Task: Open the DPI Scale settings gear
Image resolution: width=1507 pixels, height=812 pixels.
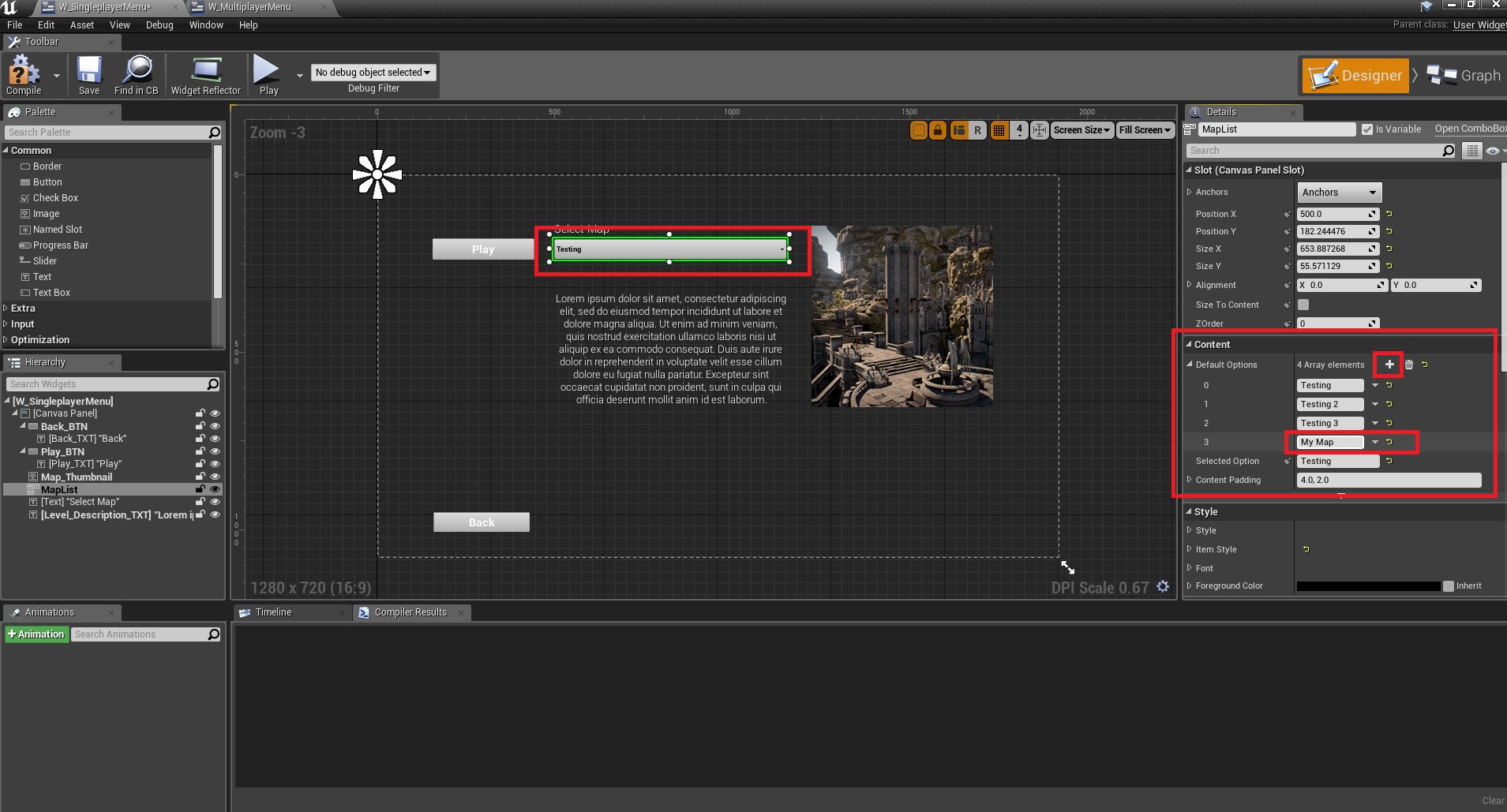Action: point(1163,586)
